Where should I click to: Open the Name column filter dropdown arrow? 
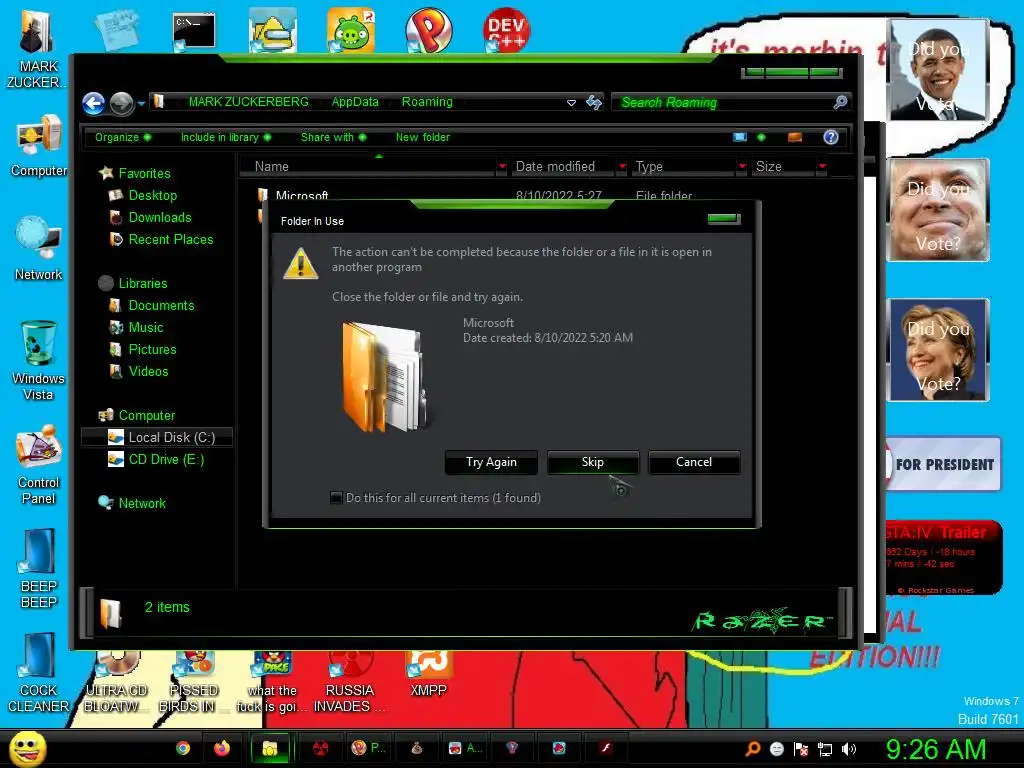point(502,167)
